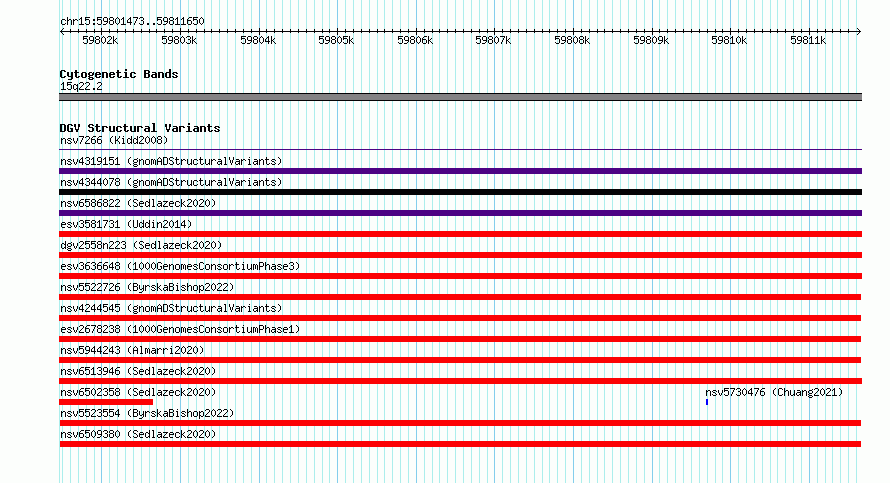Select the 15q22.2 band label
The width and height of the screenshot is (890, 483).
[81, 86]
